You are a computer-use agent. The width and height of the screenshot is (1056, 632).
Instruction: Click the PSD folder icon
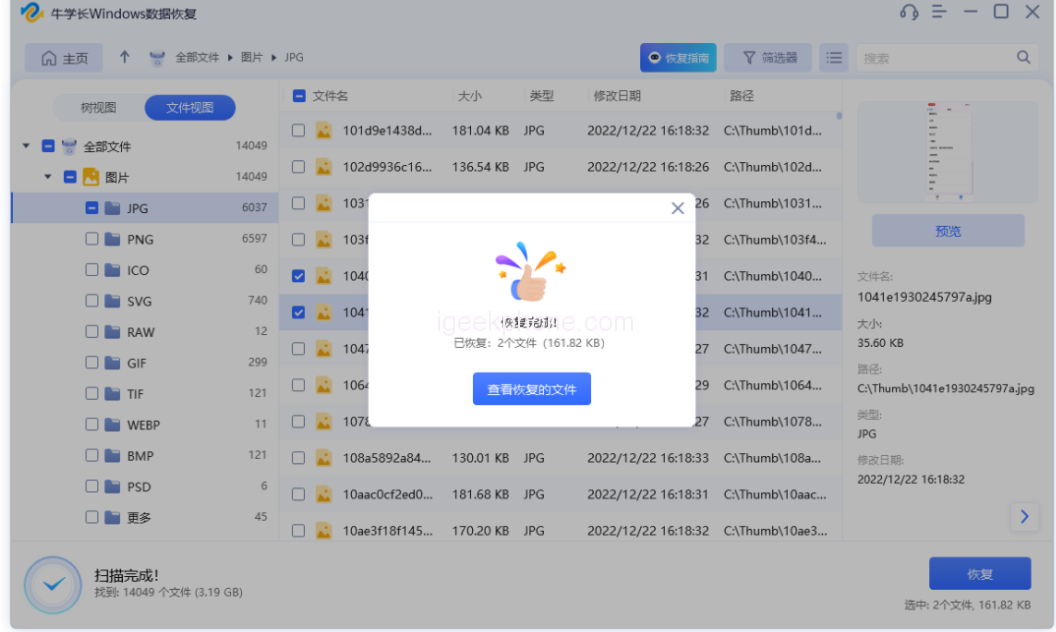(113, 487)
